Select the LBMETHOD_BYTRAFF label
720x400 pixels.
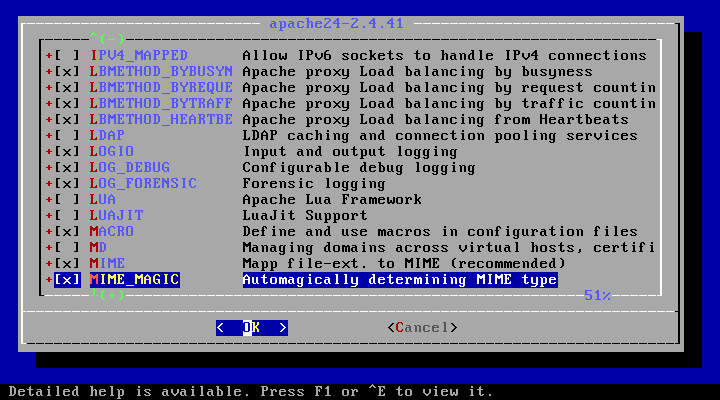(x=161, y=104)
